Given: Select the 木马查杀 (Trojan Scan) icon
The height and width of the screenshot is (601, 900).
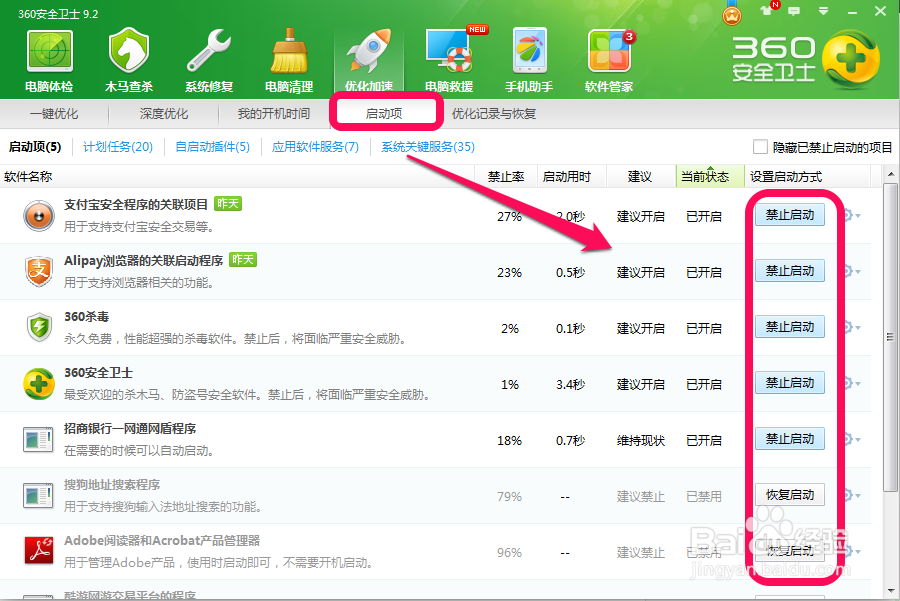Looking at the screenshot, I should (128, 55).
